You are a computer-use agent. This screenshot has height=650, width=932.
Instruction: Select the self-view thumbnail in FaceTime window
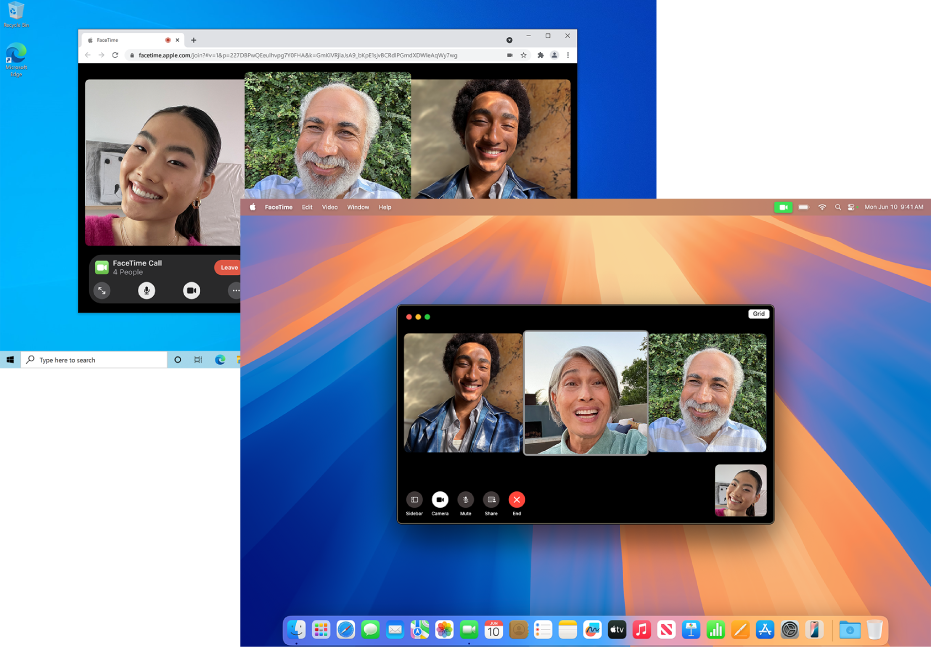point(741,490)
